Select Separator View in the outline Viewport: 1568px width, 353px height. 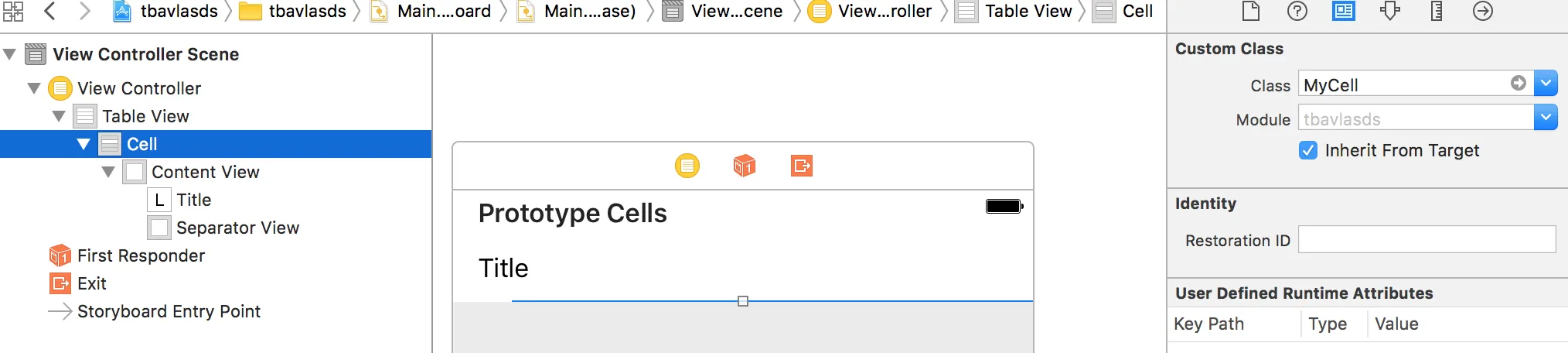[237, 228]
